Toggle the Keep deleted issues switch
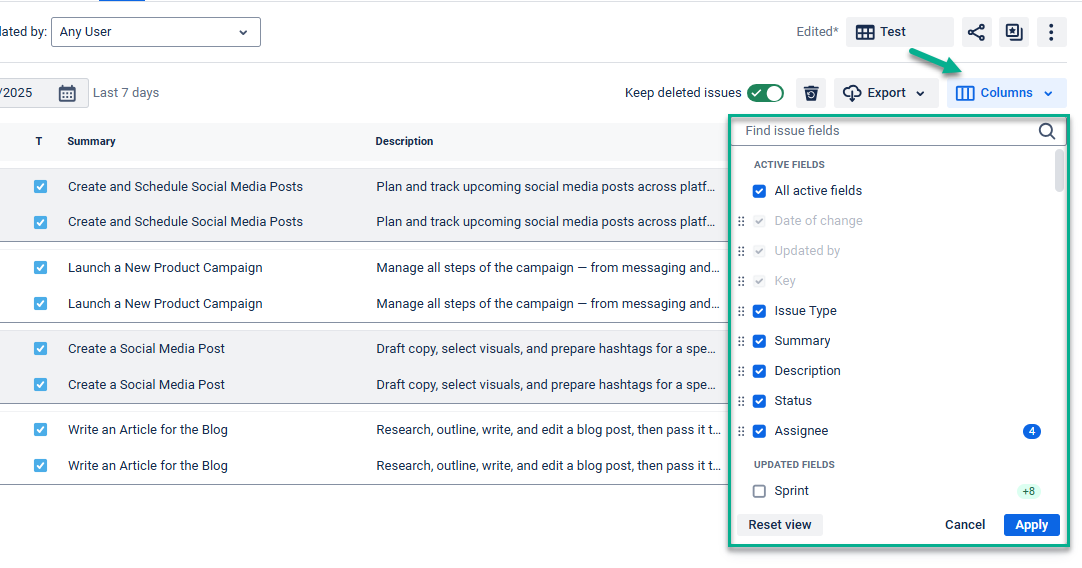The width and height of the screenshot is (1082, 568). pyautogui.click(x=765, y=93)
